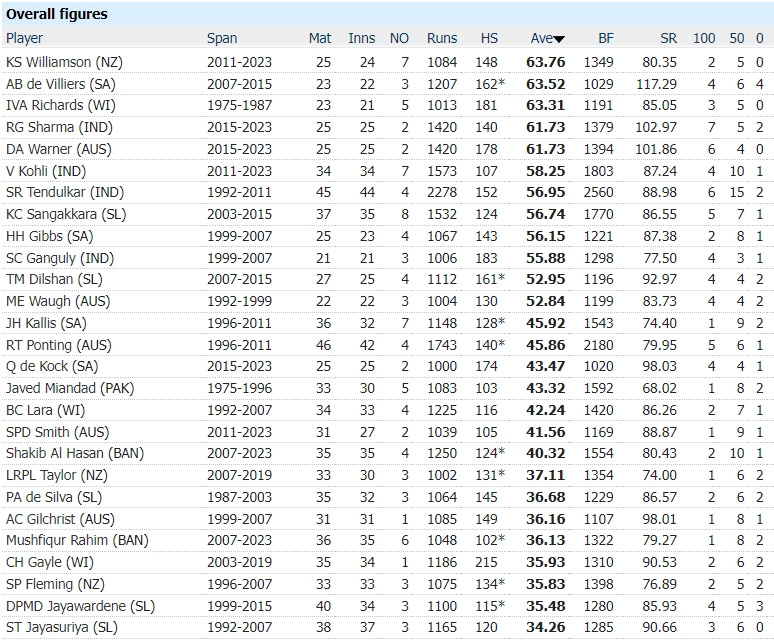Select AC Gilchrist (AUS) player name
774x642 pixels.
60,519
